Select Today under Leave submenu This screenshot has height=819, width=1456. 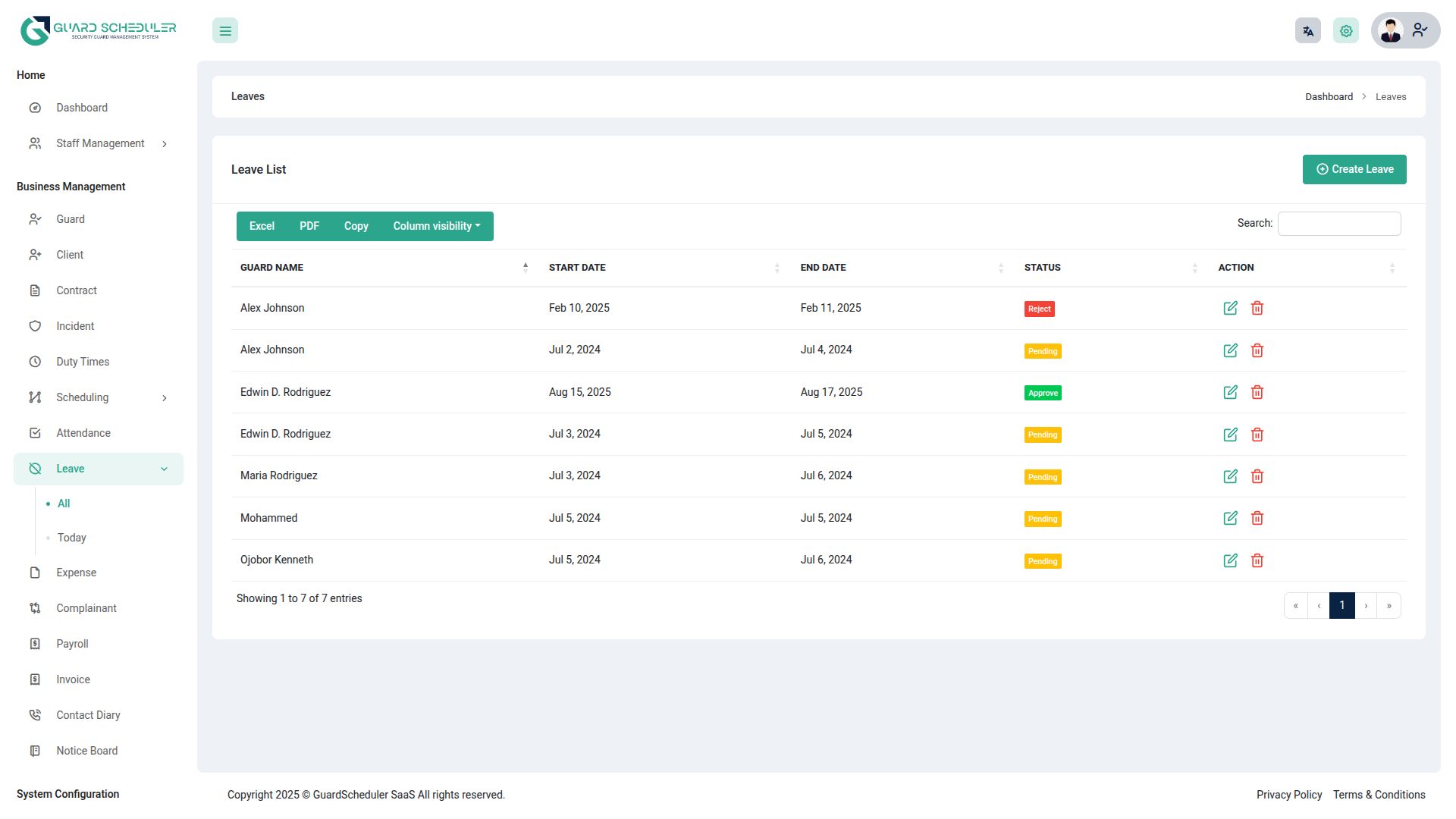(72, 538)
